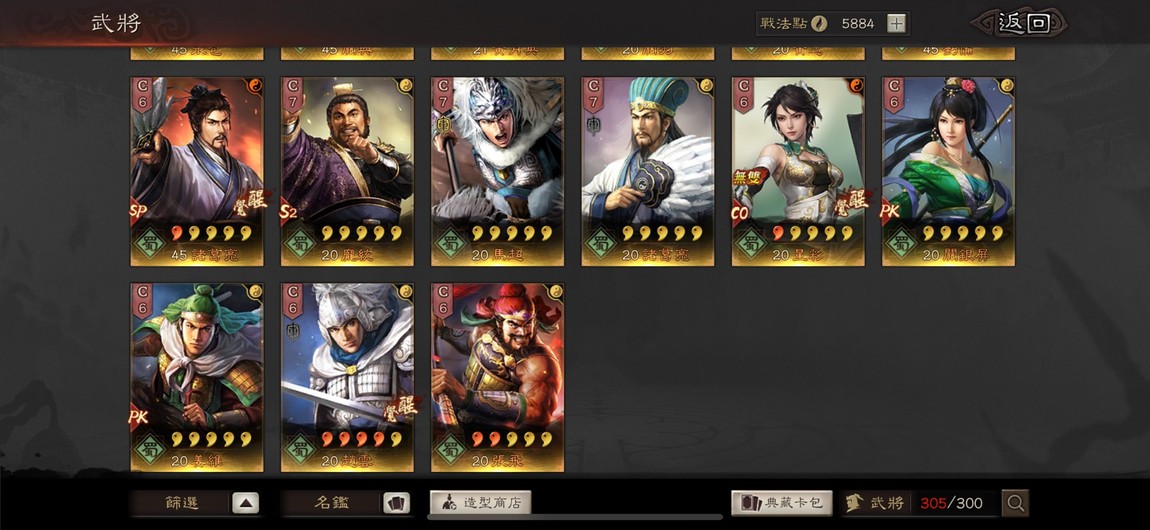This screenshot has height=530, width=1150.
Task: Open the magnifier search icon
Action: (1015, 503)
